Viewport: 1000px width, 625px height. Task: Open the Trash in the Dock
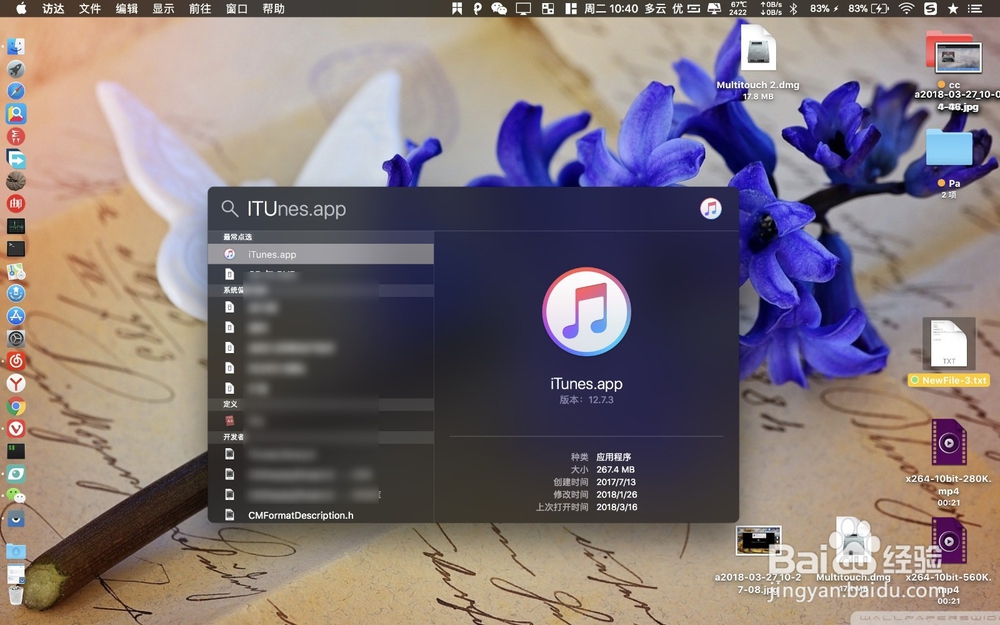[x=16, y=596]
